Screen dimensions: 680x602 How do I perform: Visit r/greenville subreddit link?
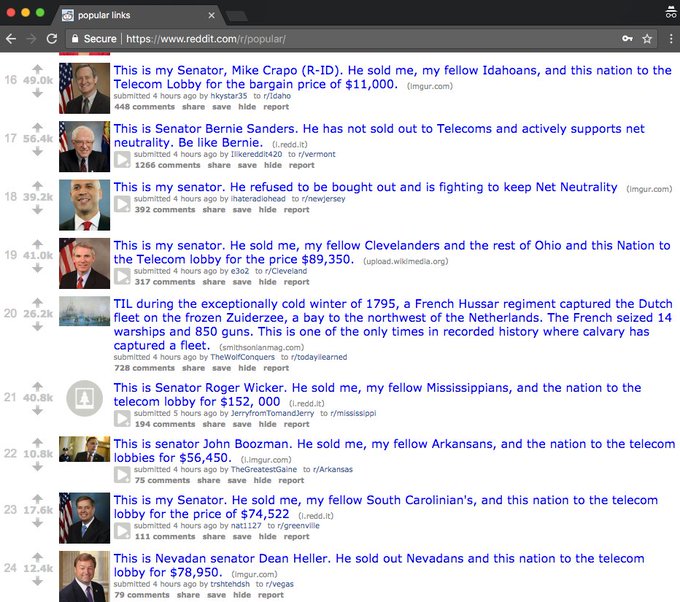[298, 526]
